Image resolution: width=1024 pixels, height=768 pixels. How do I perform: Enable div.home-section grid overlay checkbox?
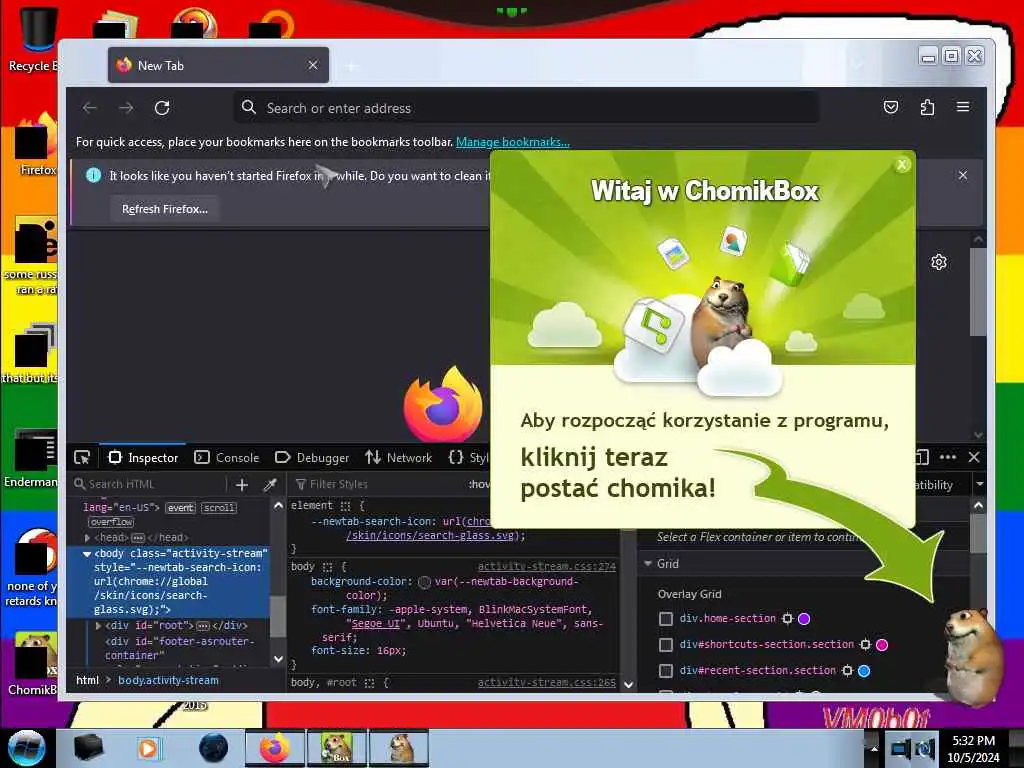665,618
